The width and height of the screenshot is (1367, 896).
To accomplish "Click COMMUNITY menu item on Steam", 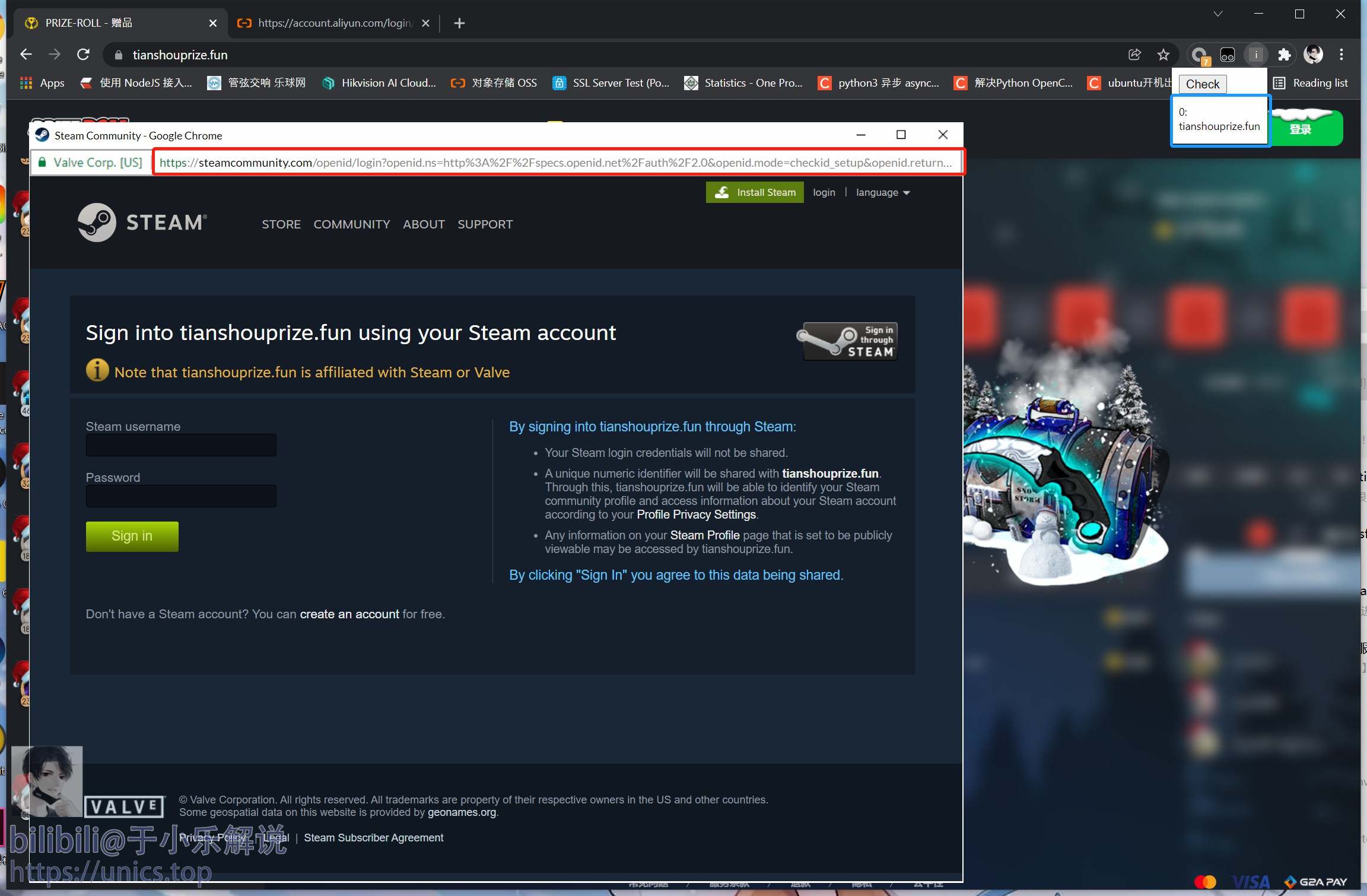I will 351,224.
